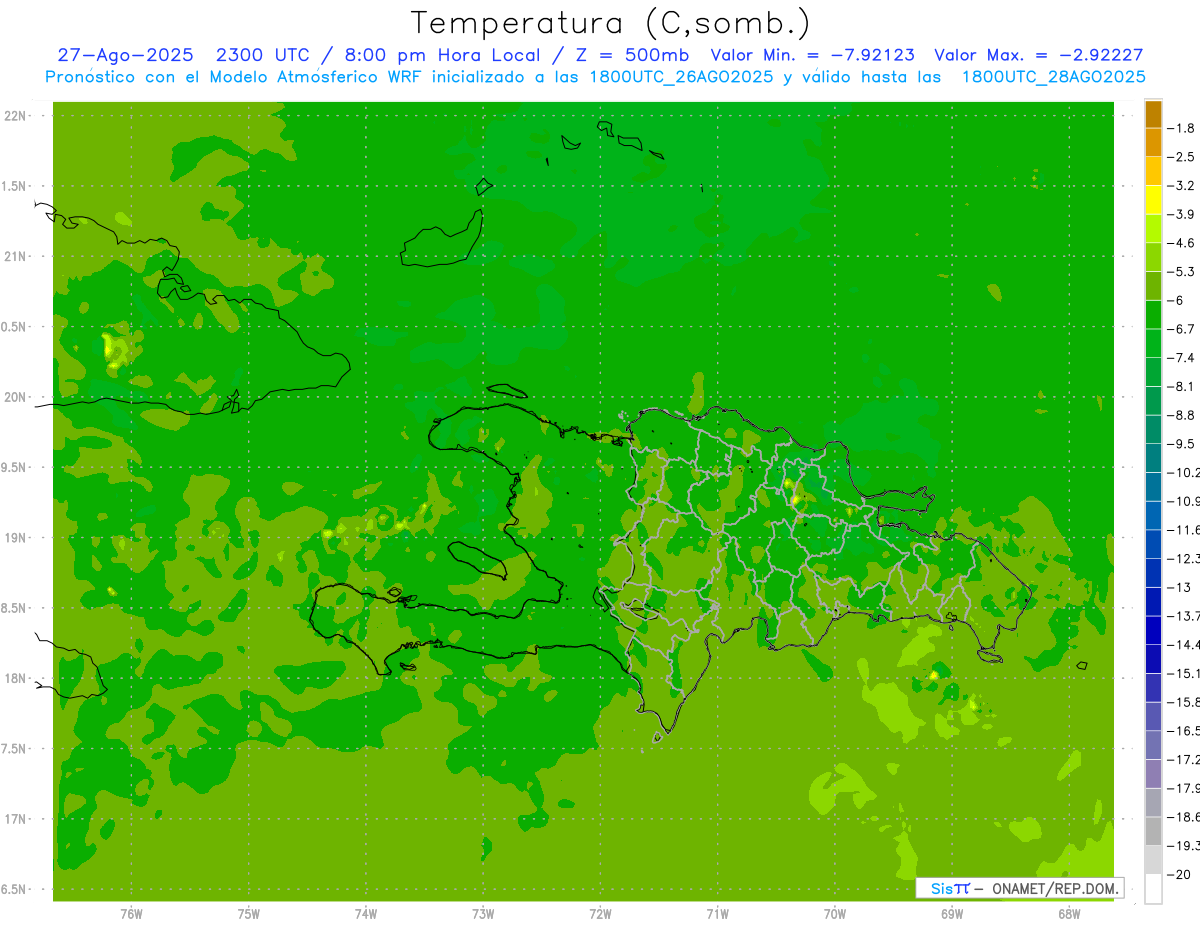The image size is (1200, 927).
Task: Pick the yellow swatch between -3.2 and -3.9
Action: pyautogui.click(x=1153, y=200)
